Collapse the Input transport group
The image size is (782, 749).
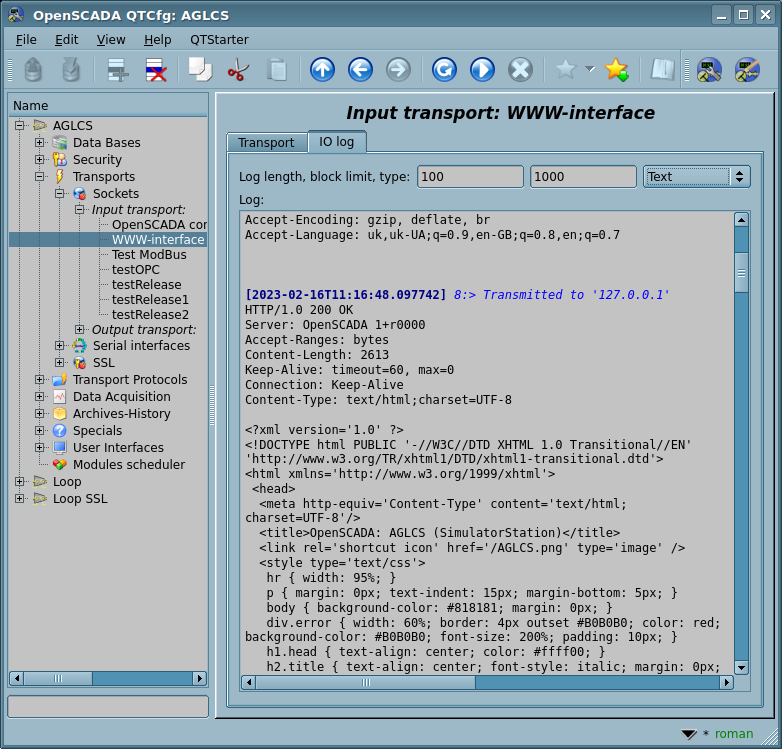click(79, 209)
